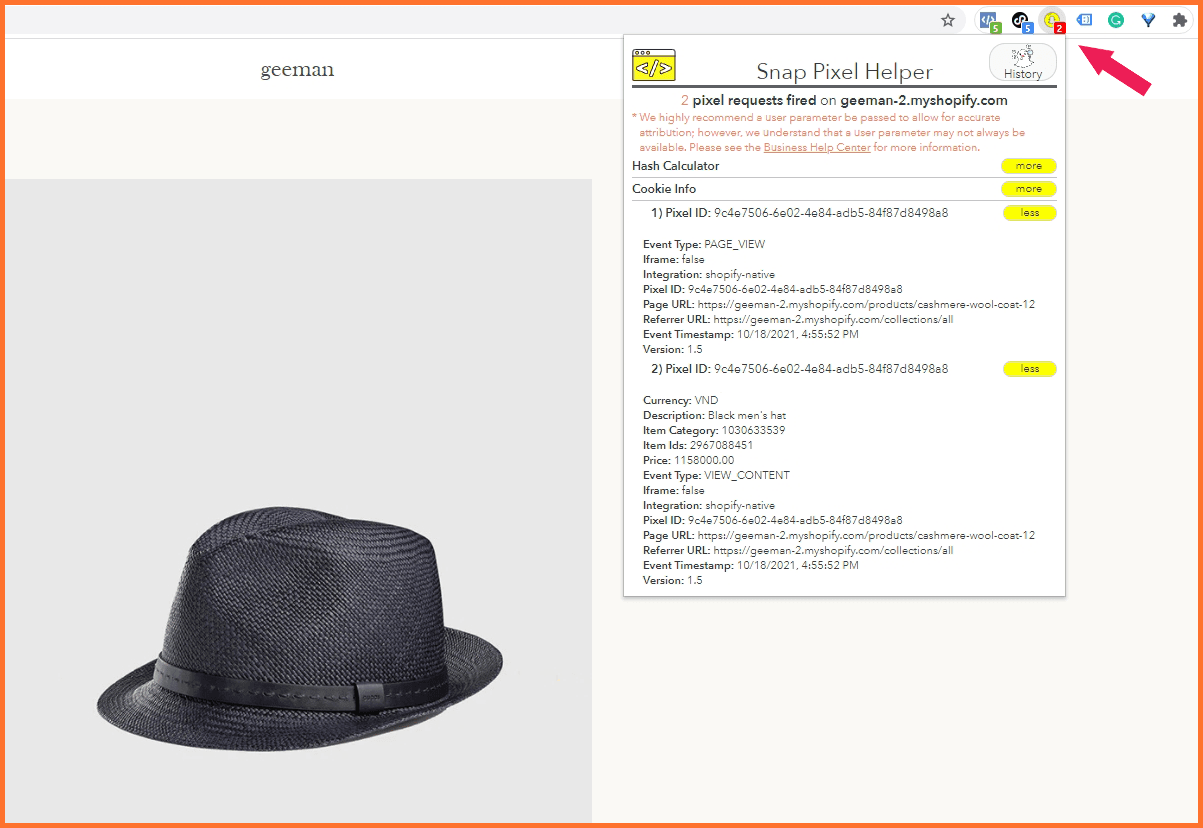Expand Hash Calculator with its more button
Image resolution: width=1203 pixels, height=828 pixels.
tap(1028, 166)
